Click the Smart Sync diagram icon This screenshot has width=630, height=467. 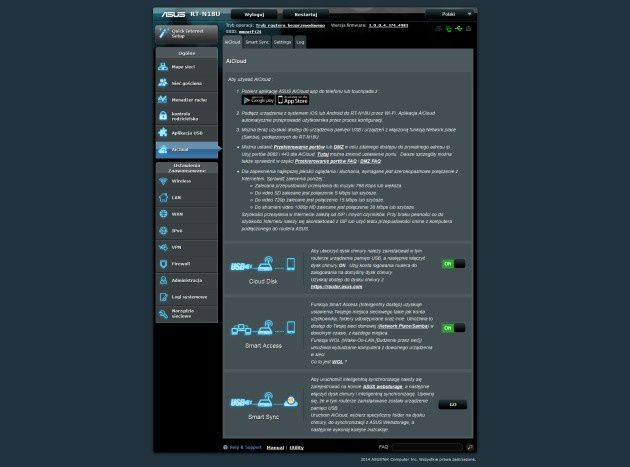[x=264, y=400]
